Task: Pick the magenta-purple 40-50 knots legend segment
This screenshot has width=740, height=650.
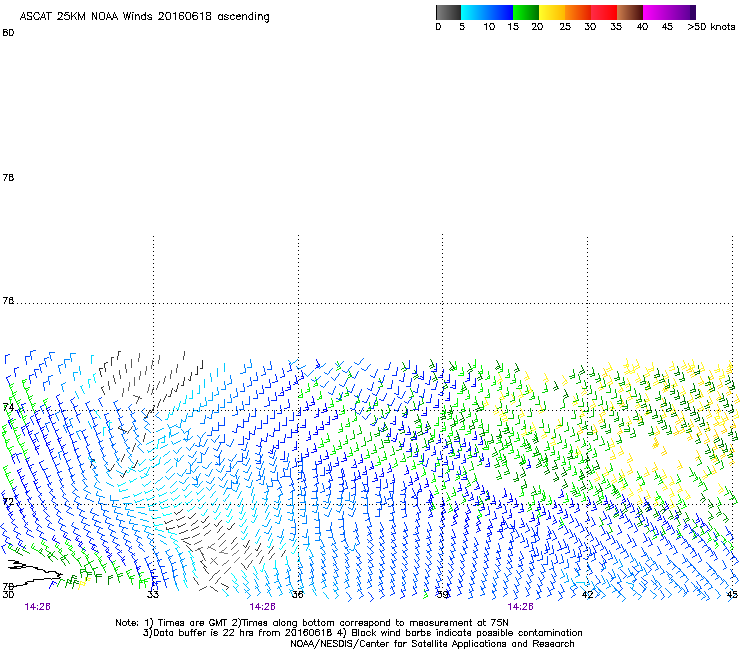Action: 669,12
